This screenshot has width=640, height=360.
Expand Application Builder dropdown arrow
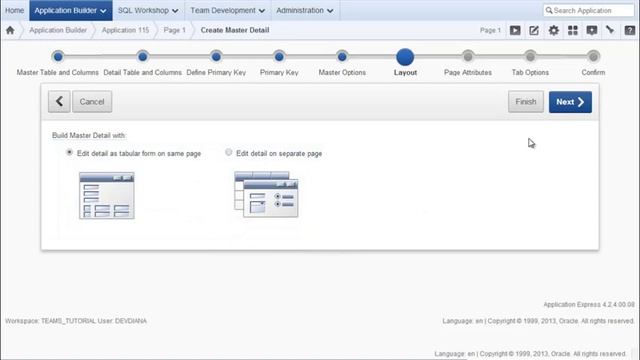(x=103, y=11)
